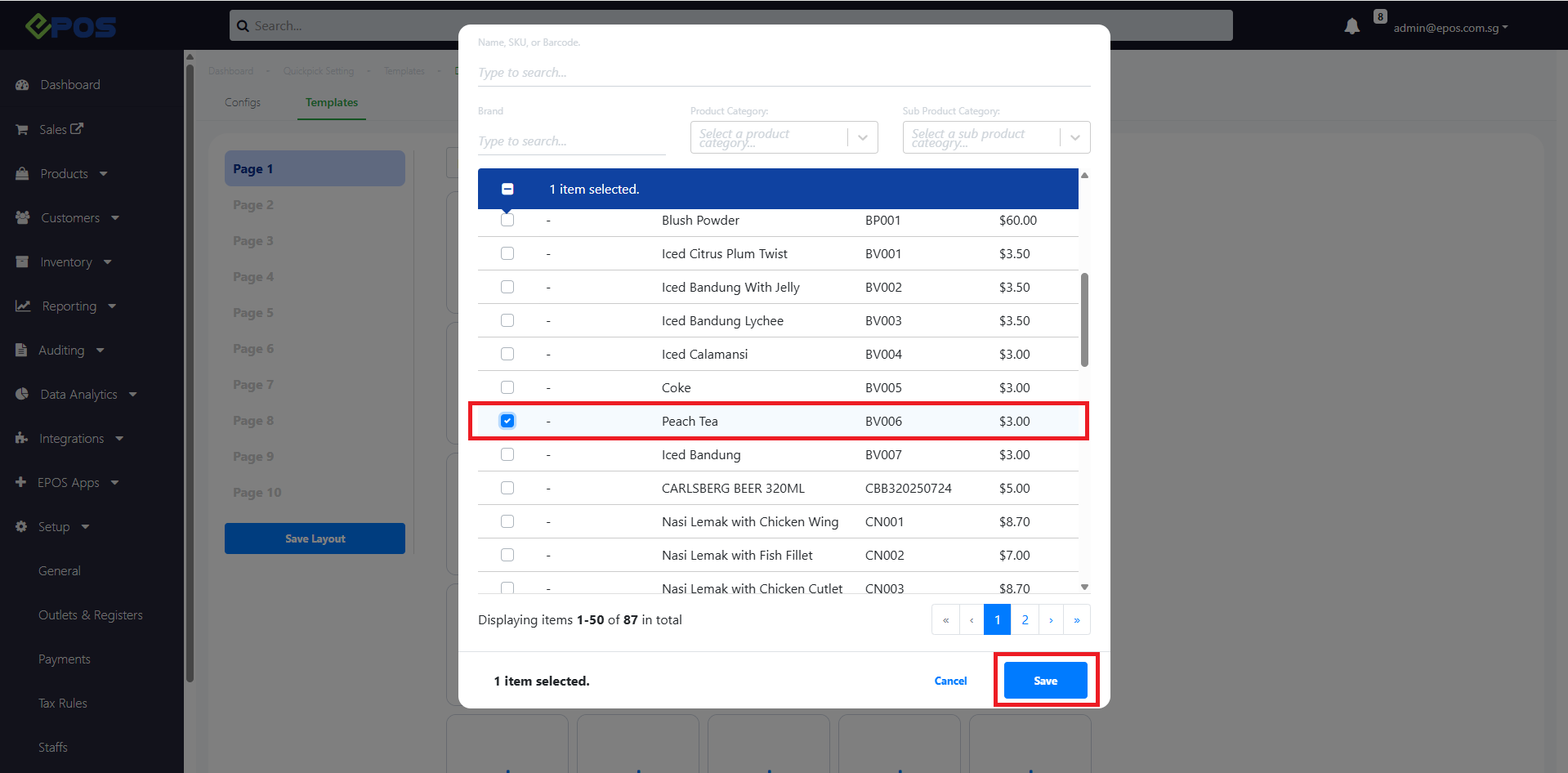Click the Setup gear icon
Screen dimensions: 1568x773
tap(21, 527)
